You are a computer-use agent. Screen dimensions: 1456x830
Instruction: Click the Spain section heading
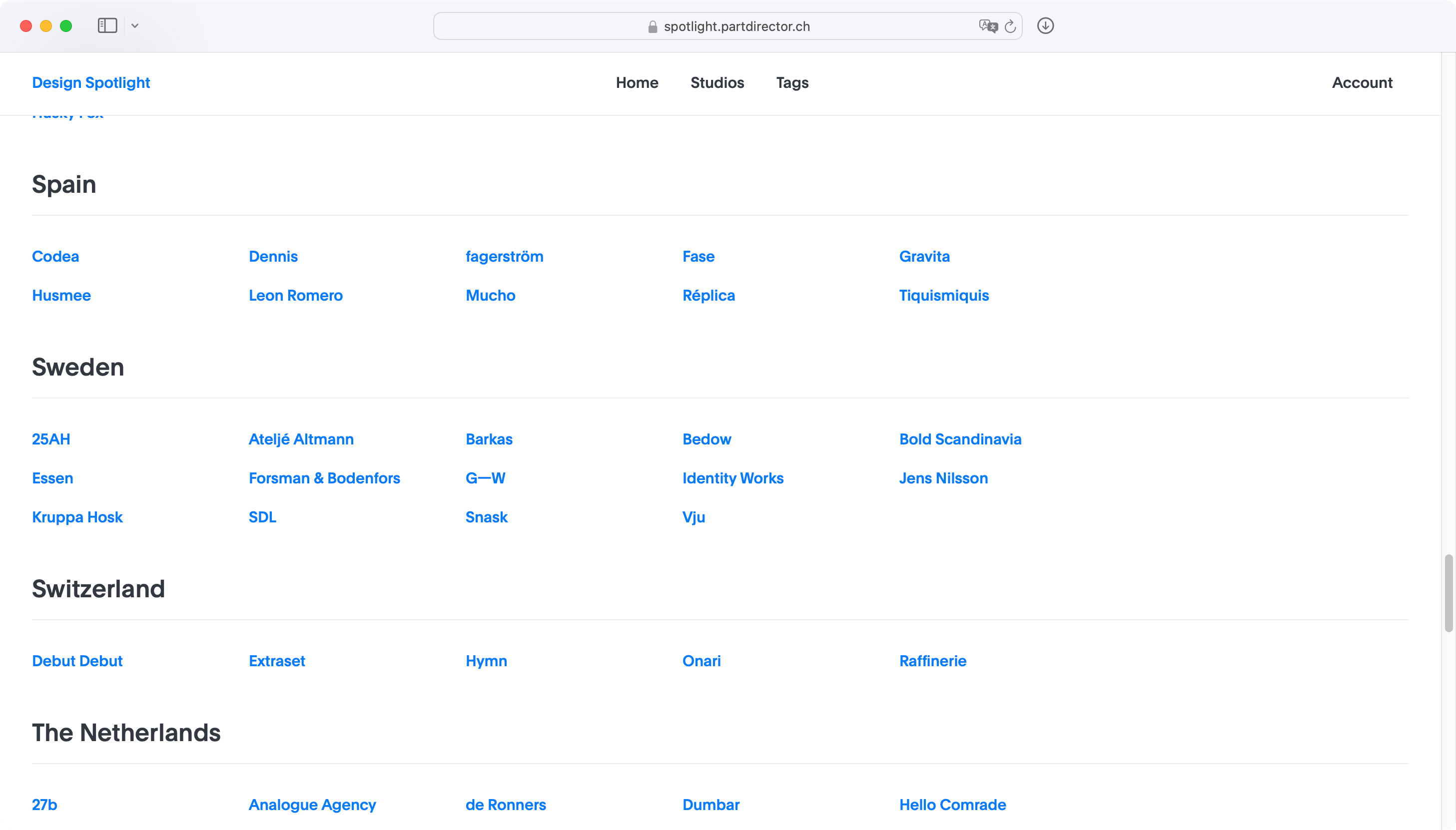[64, 184]
